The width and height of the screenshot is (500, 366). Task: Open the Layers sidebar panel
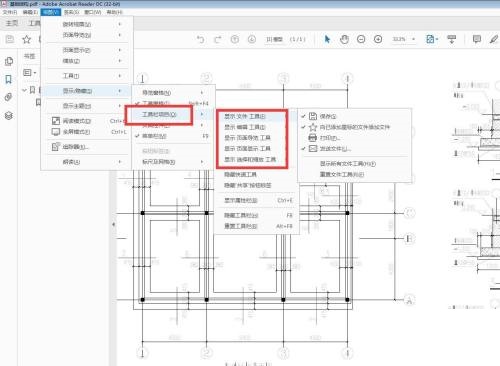point(9,116)
